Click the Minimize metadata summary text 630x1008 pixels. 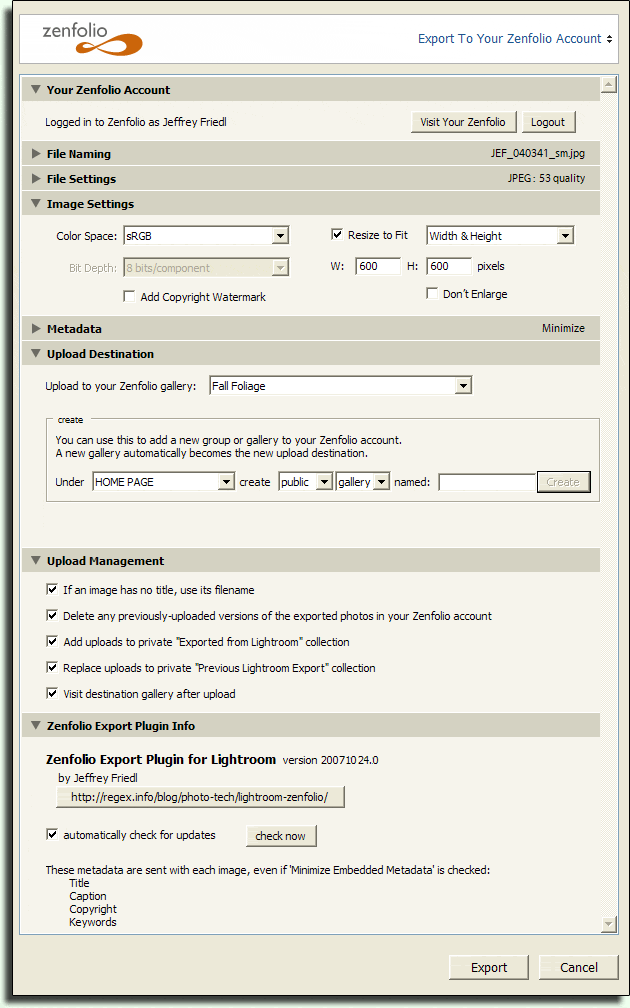pyautogui.click(x=563, y=328)
